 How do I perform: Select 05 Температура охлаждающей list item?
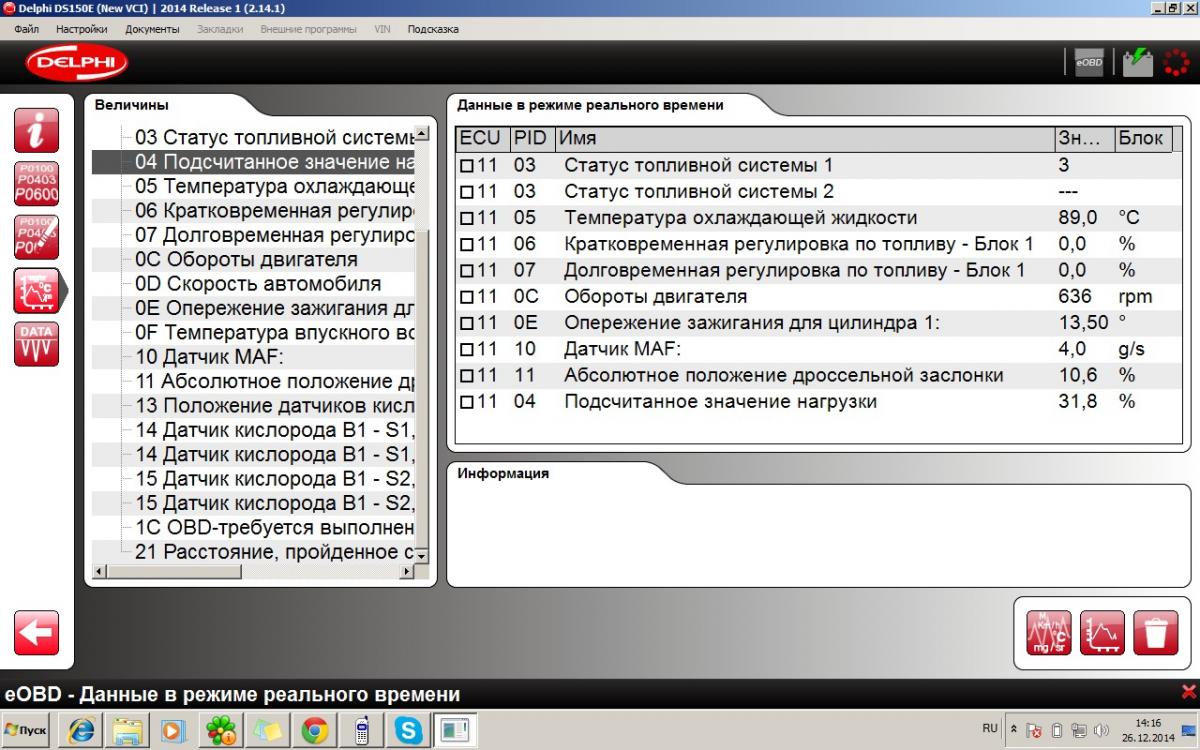click(x=274, y=187)
